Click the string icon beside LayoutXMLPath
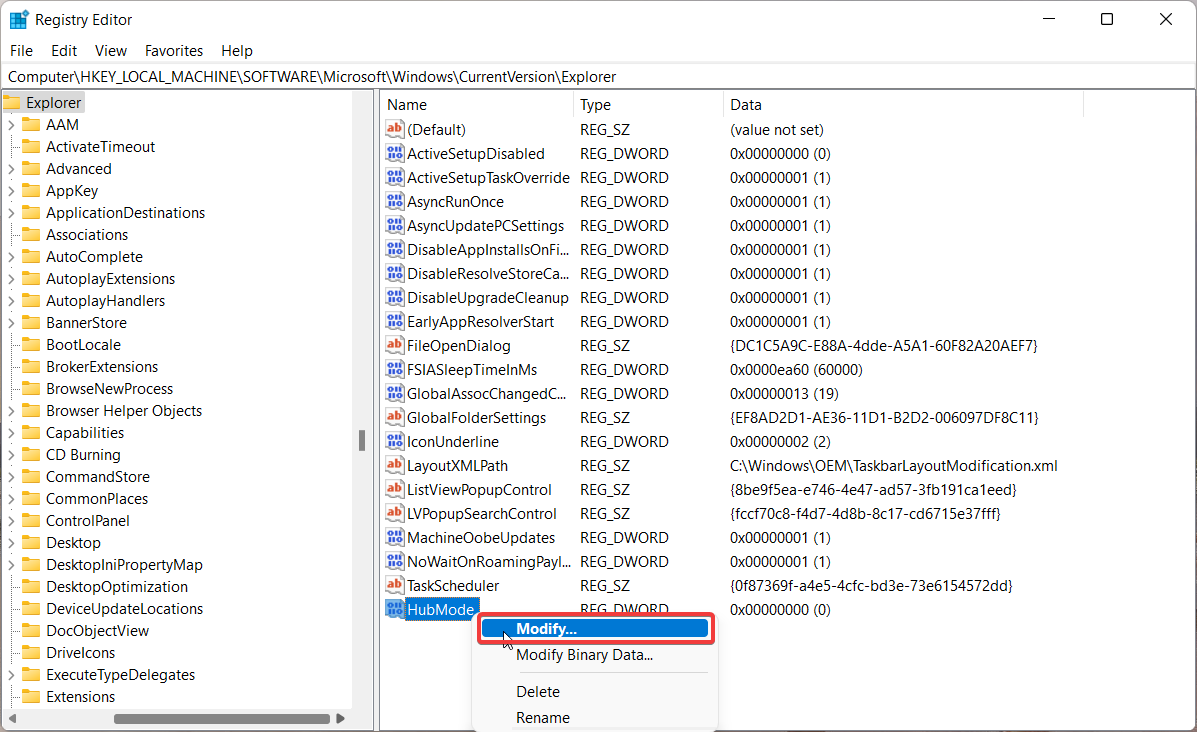The height and width of the screenshot is (732, 1197). 395,466
